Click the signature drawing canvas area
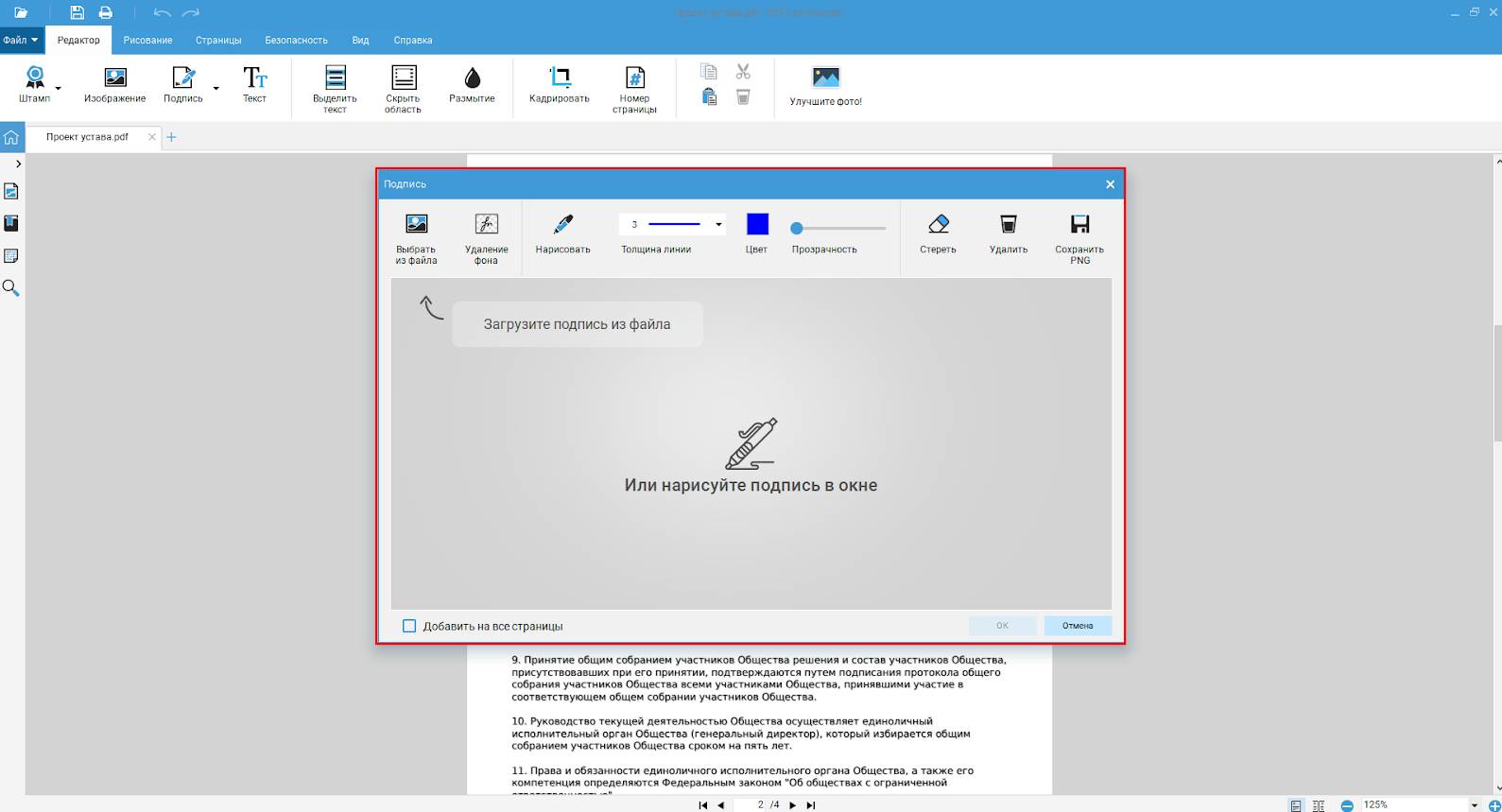 (751, 443)
